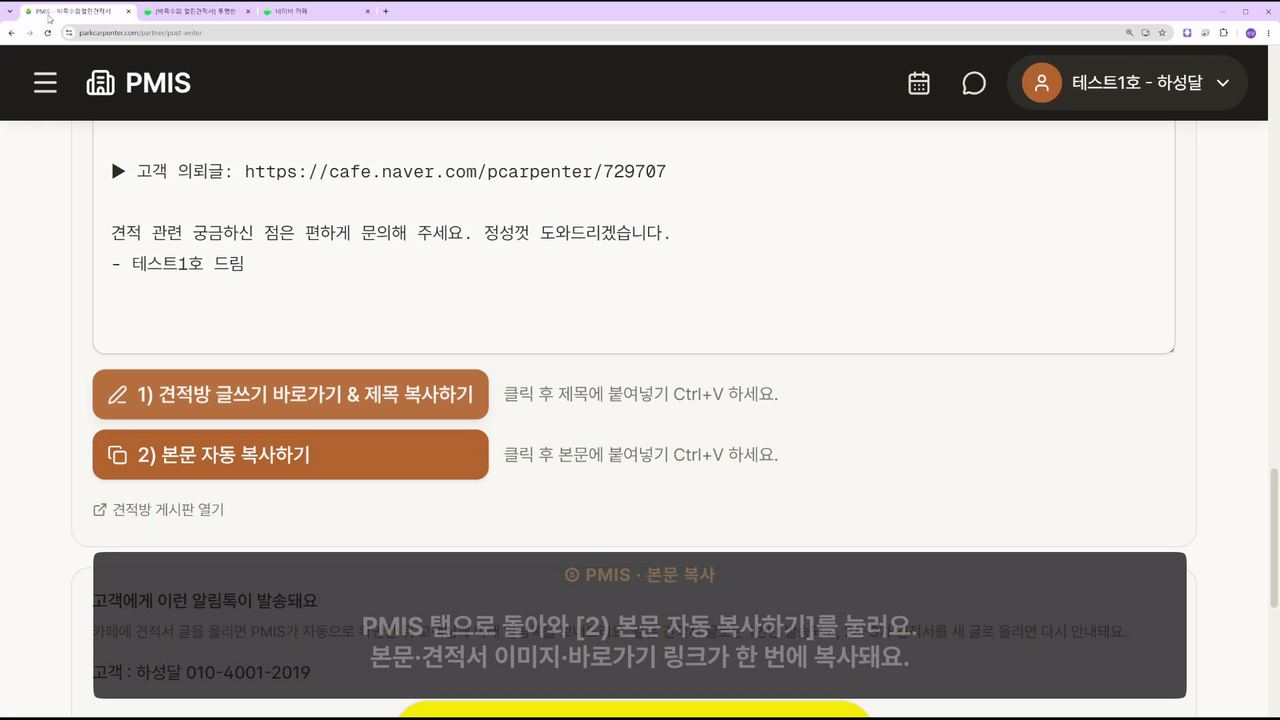Open the Extensions puzzle icon
Image resolution: width=1280 pixels, height=720 pixels.
pyautogui.click(x=1224, y=33)
